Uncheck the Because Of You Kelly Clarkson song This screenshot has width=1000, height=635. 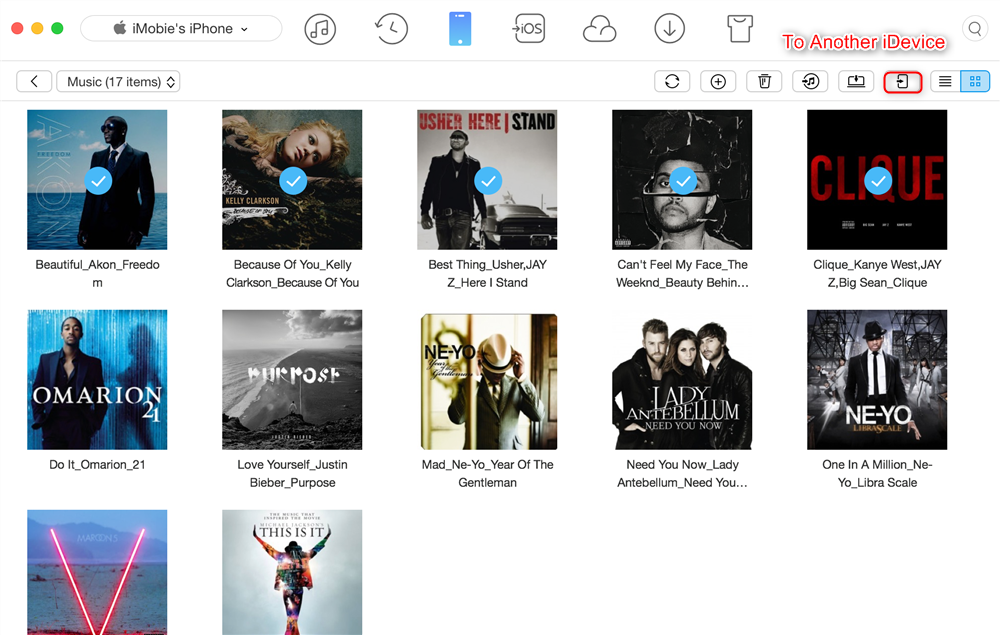tap(293, 181)
